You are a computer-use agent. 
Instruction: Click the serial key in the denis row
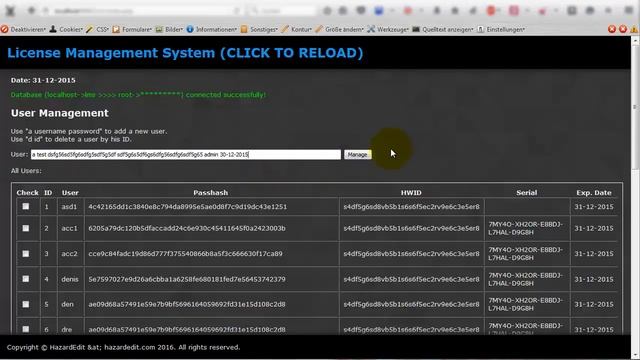click(x=526, y=279)
